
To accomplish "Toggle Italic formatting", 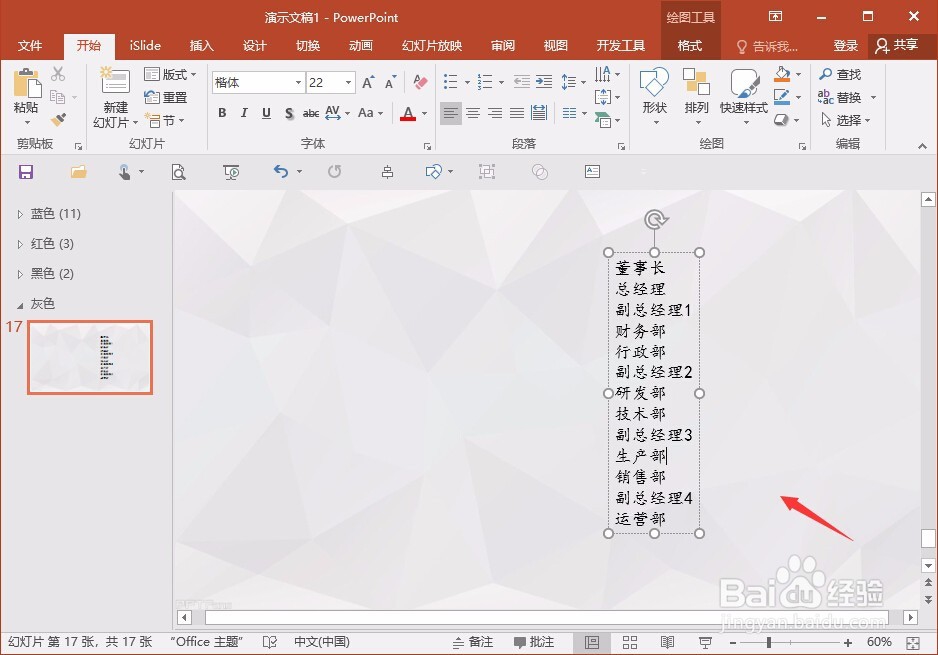I will click(x=244, y=113).
